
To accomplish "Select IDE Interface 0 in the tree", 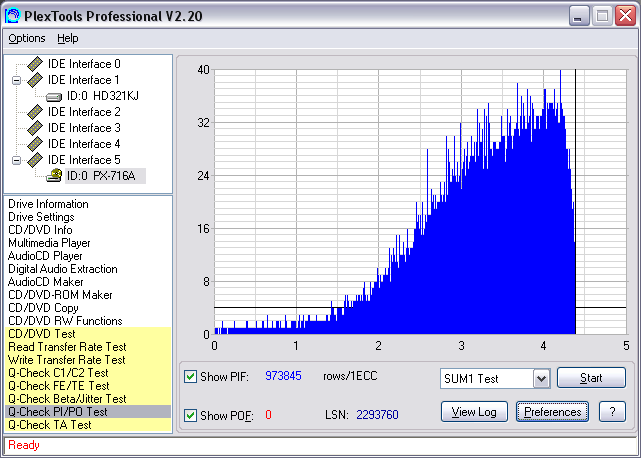I will tap(84, 64).
